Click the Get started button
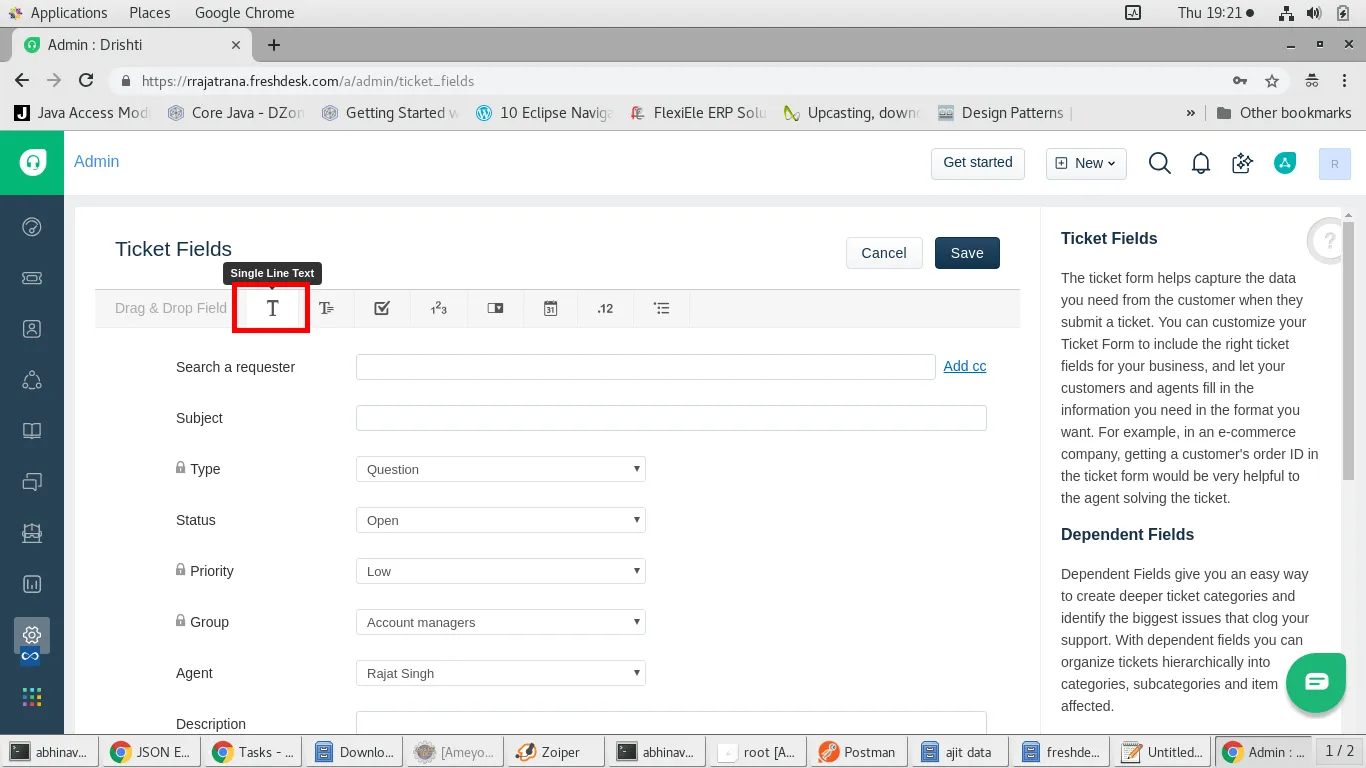 point(978,163)
